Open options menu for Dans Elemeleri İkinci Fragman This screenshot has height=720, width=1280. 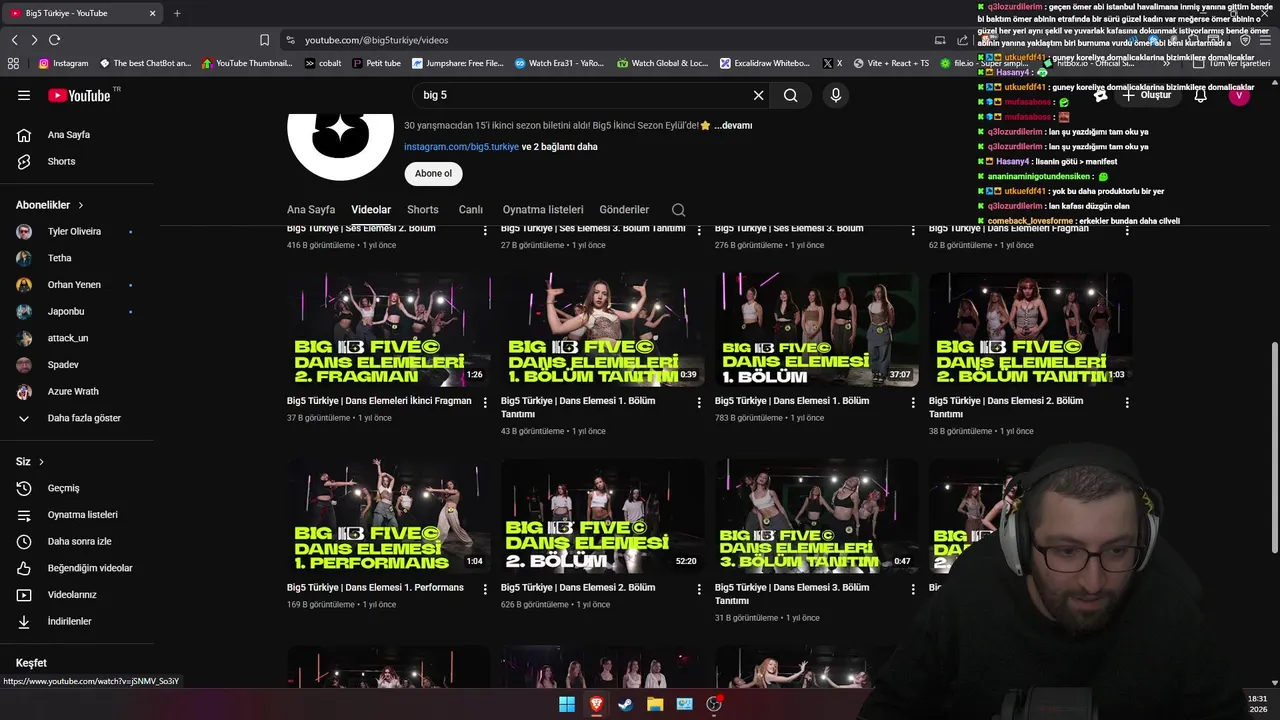485,403
